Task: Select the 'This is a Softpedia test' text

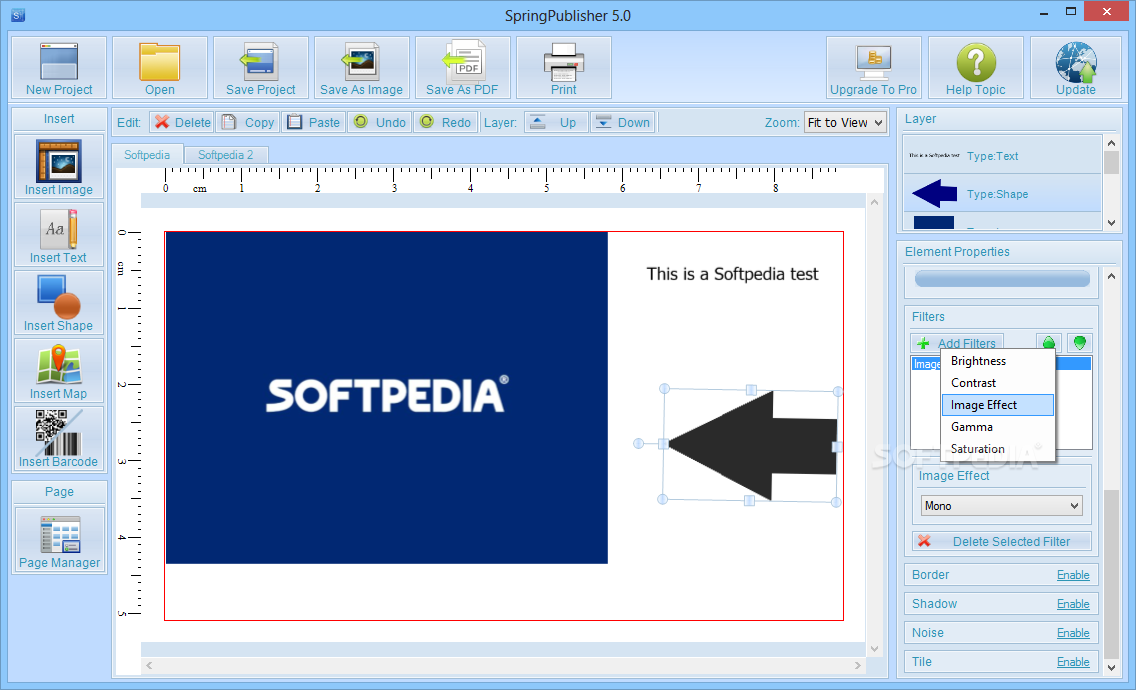Action: coord(732,274)
